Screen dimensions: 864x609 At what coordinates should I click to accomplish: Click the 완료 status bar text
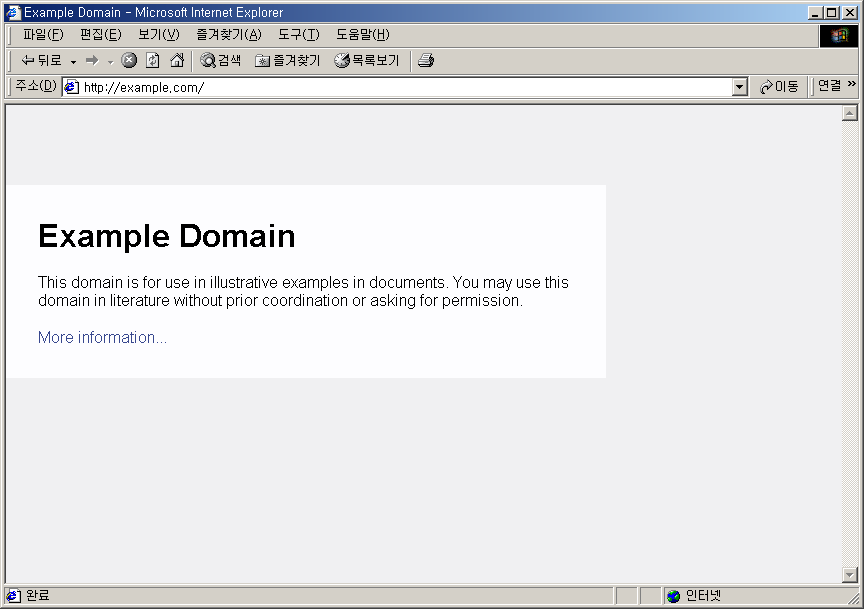[37, 596]
